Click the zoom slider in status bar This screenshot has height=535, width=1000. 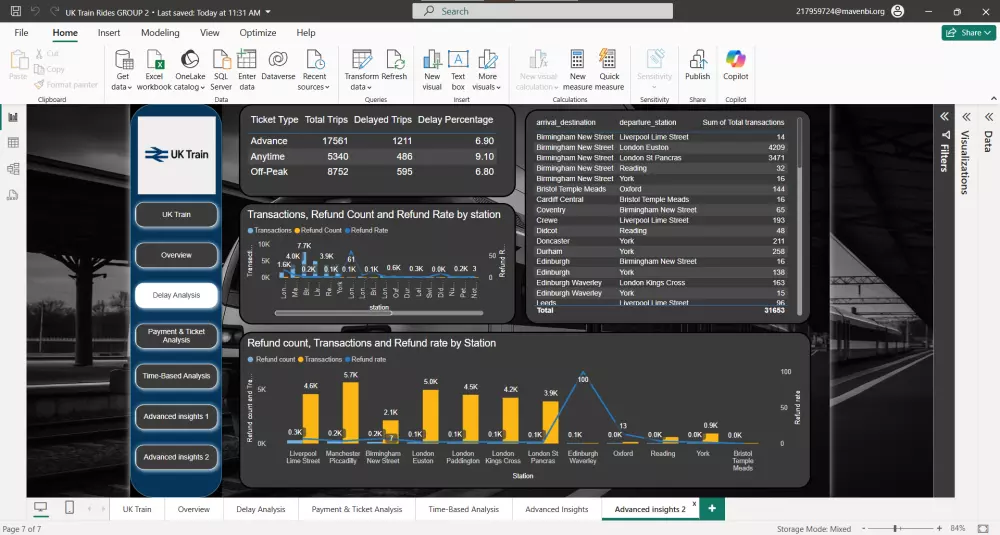(896, 529)
